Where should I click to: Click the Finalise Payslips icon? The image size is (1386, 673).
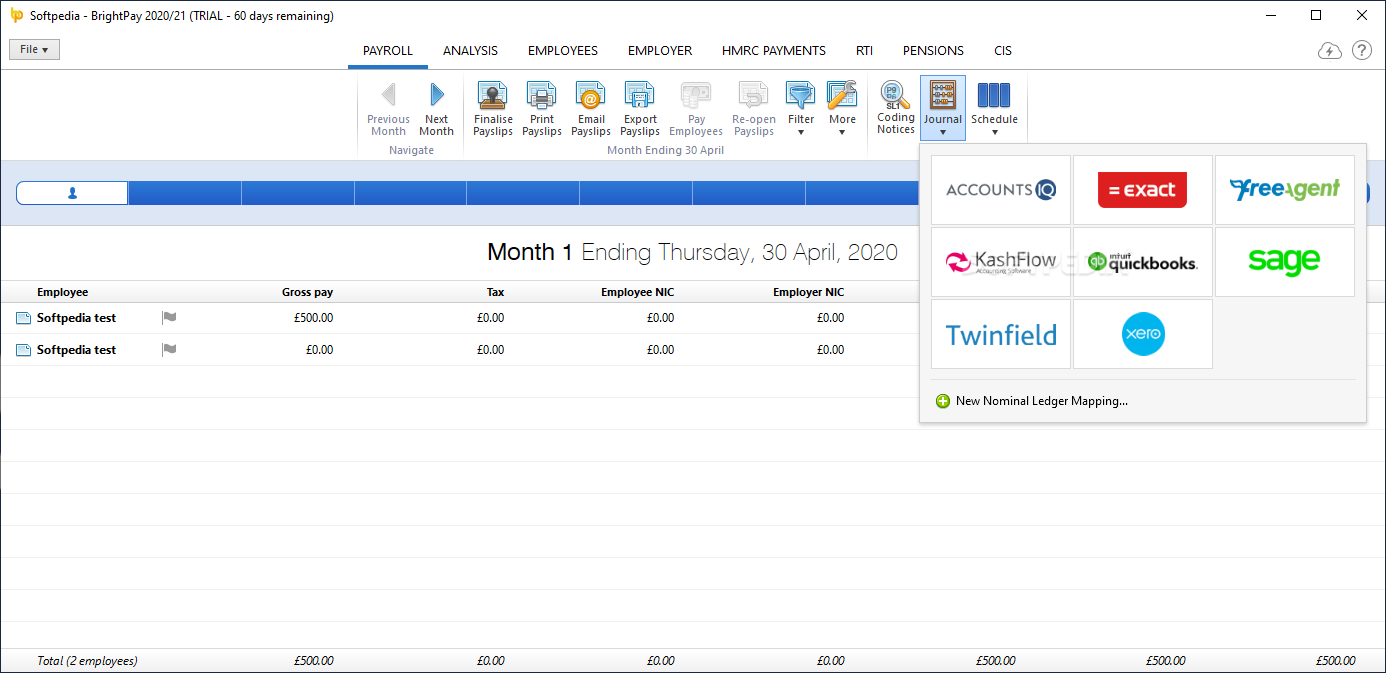click(493, 96)
